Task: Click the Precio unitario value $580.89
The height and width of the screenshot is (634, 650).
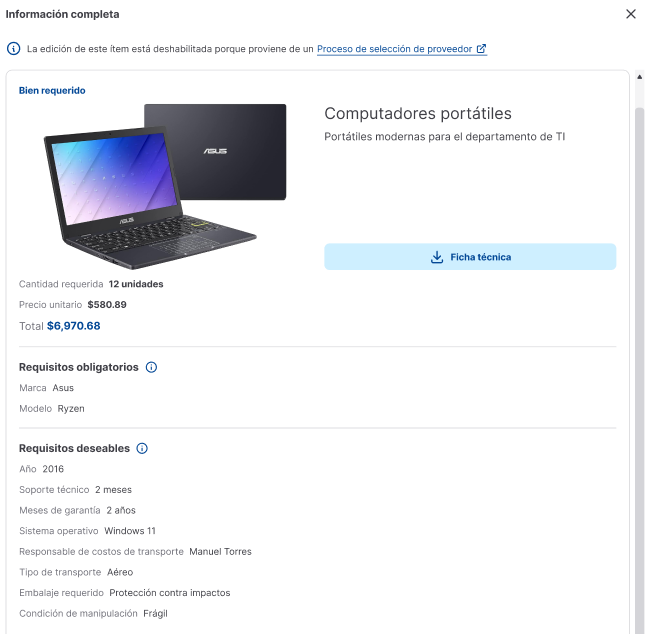Action: tap(107, 304)
